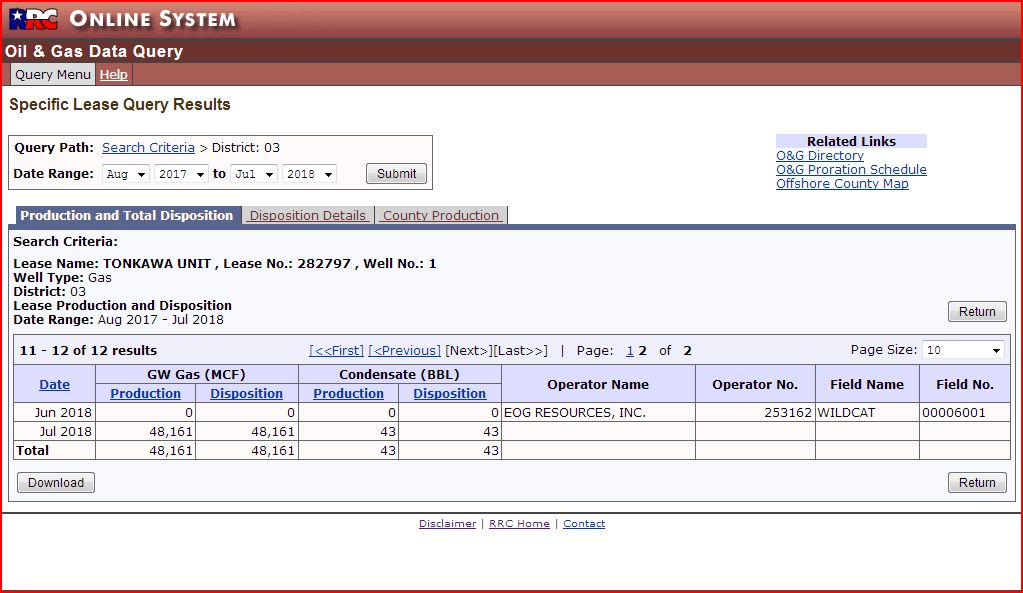Go to the [<Previous] results page
The height and width of the screenshot is (593, 1023).
click(405, 350)
